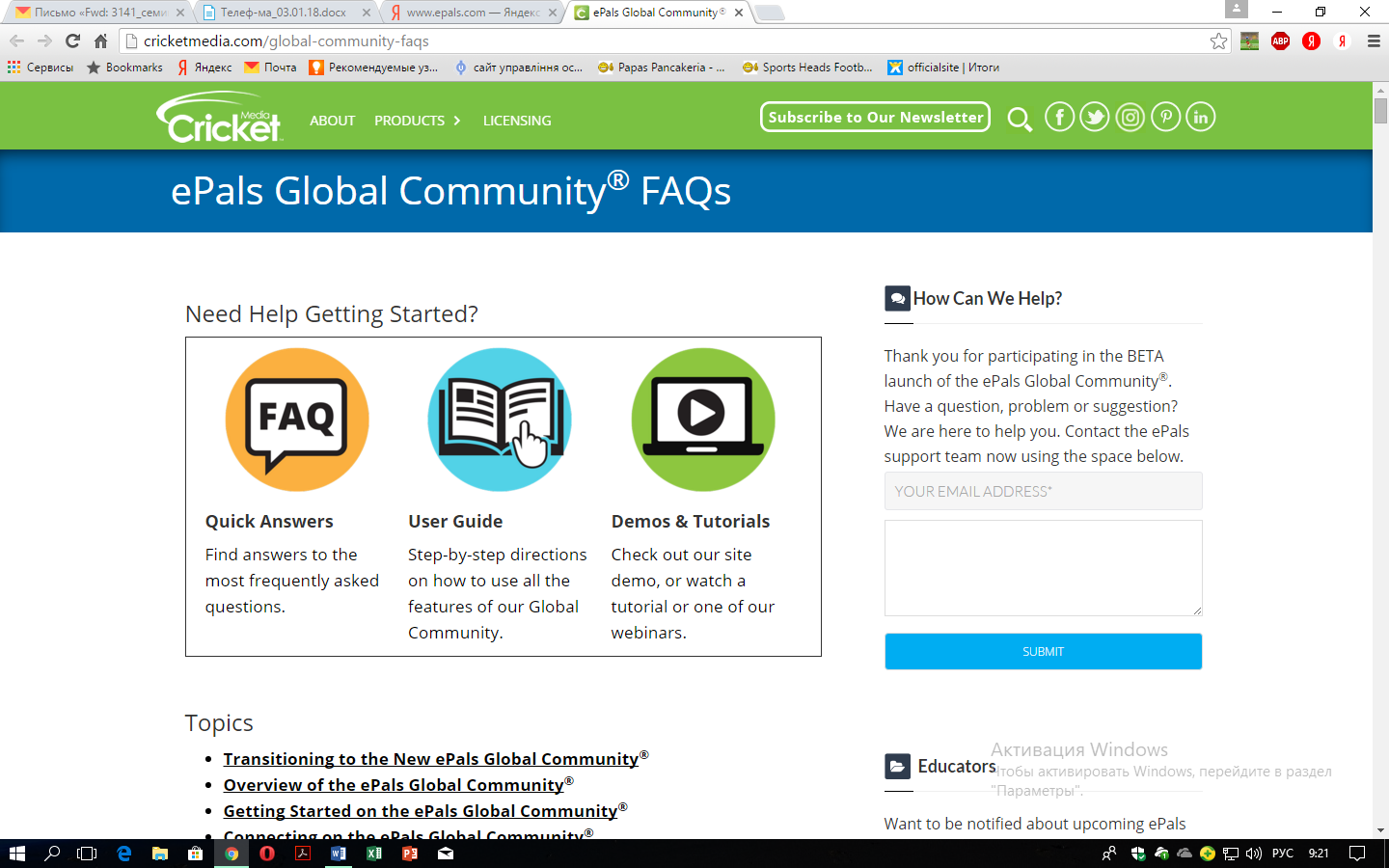This screenshot has height=868, width=1389.
Task: Open the Bookmarks folder in bookmarks bar
Action: click(x=124, y=68)
